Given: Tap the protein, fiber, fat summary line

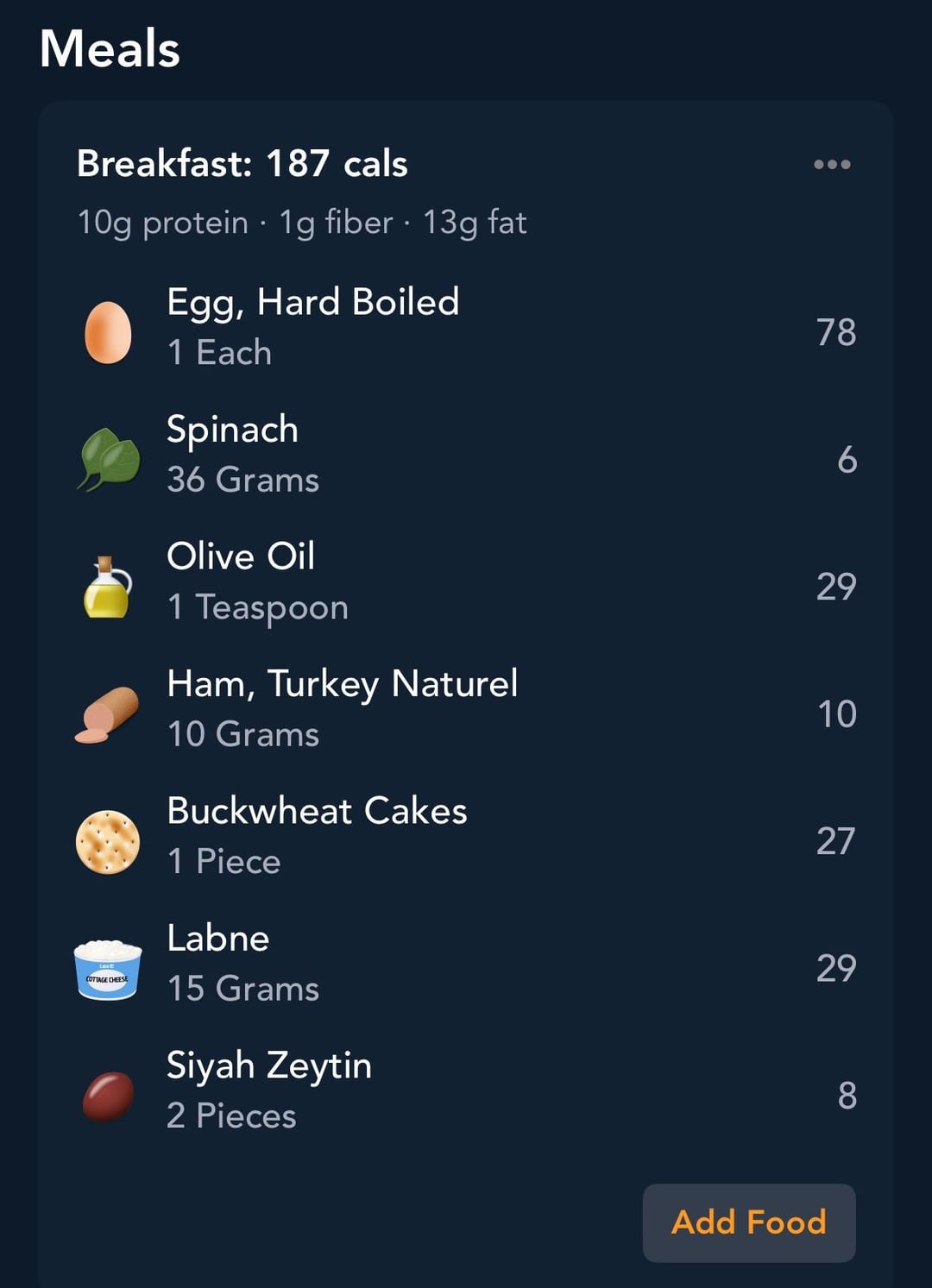Looking at the screenshot, I should click(301, 223).
